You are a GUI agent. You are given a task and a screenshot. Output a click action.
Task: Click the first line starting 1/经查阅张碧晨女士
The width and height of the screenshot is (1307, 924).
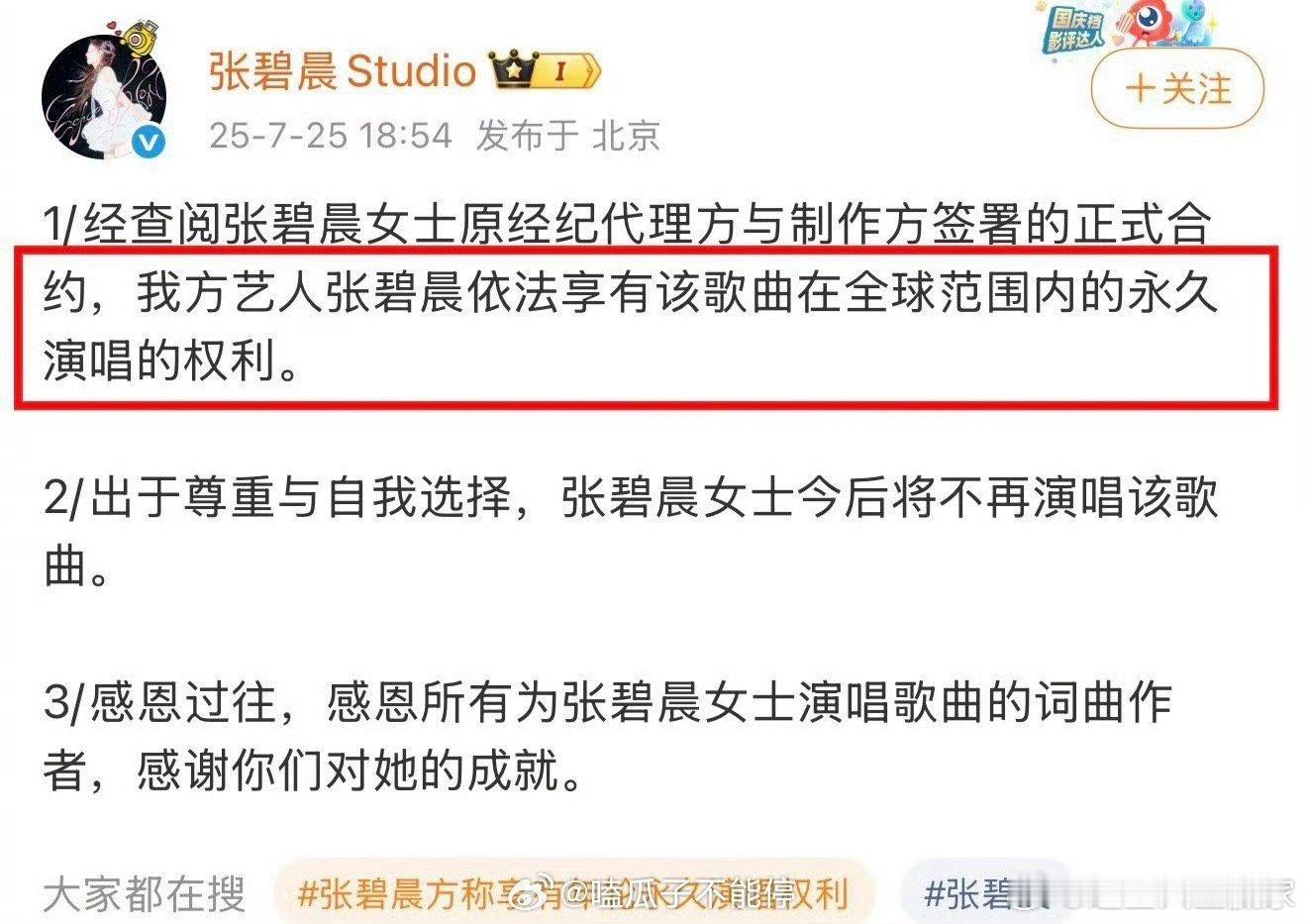coord(627,225)
